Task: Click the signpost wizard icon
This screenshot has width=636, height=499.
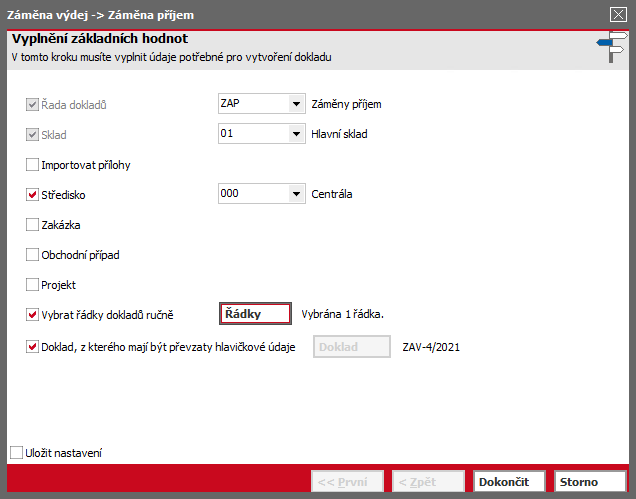Action: [x=612, y=47]
